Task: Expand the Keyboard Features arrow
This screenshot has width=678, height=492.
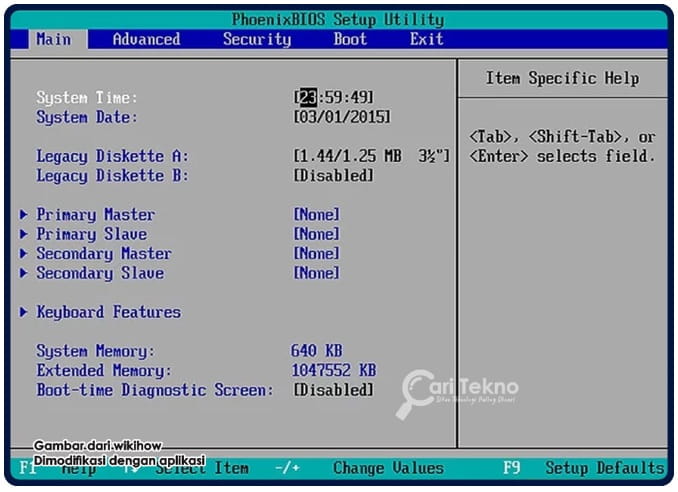Action: [x=24, y=312]
